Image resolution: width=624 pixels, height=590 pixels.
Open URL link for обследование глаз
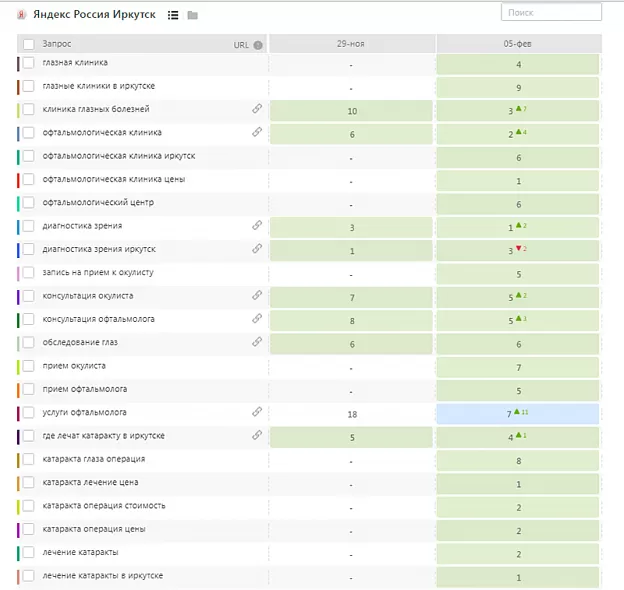point(257,342)
